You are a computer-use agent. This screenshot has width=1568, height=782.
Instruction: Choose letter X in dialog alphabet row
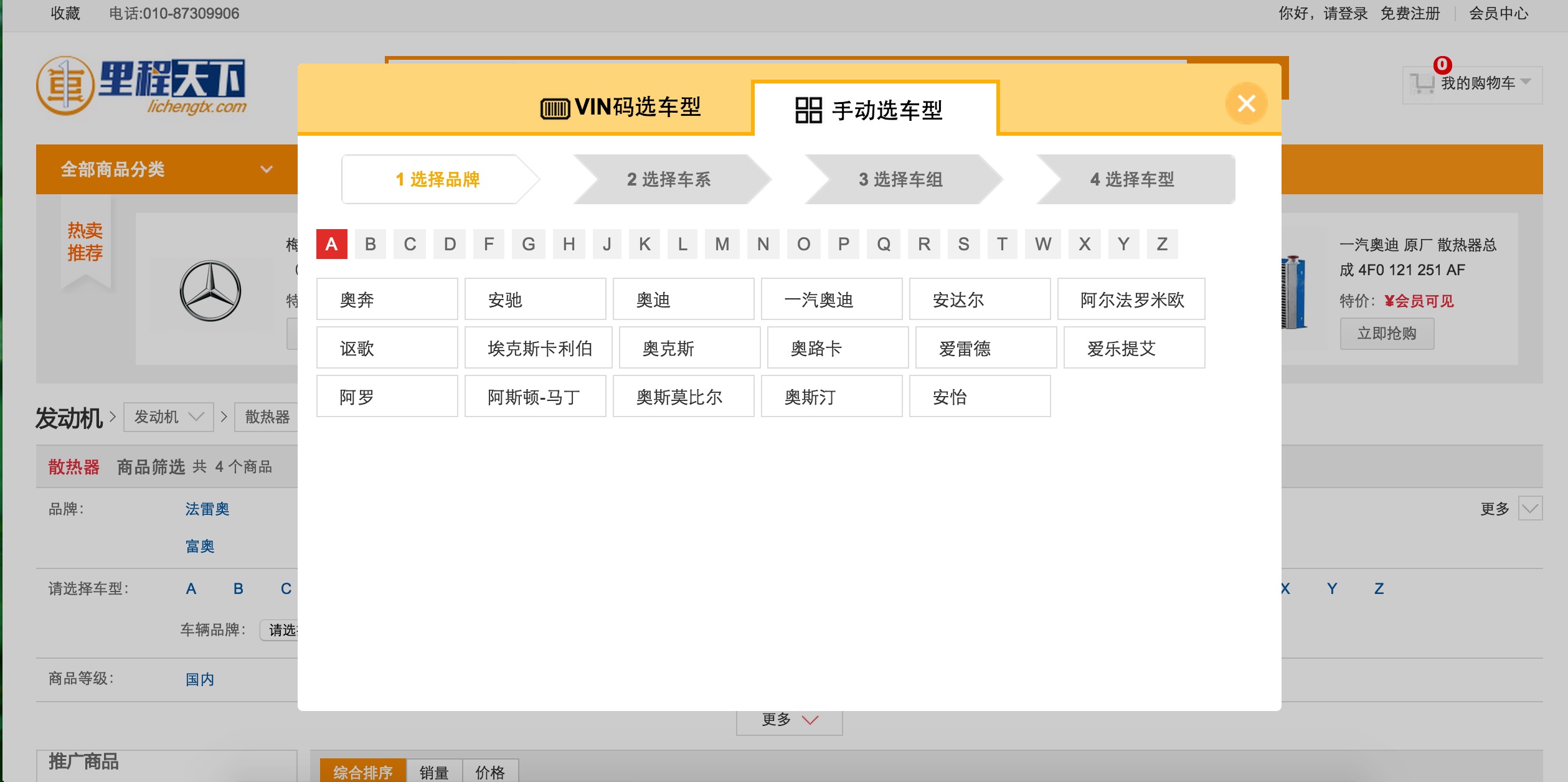(1085, 244)
